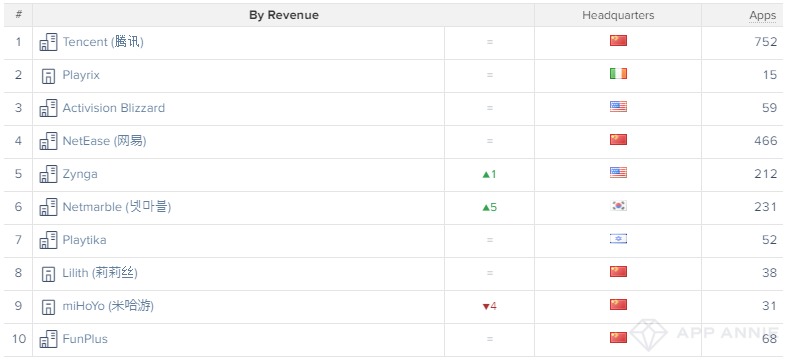The image size is (786, 360).
Task: Click the red down-4 rank change indicator
Action: click(489, 306)
